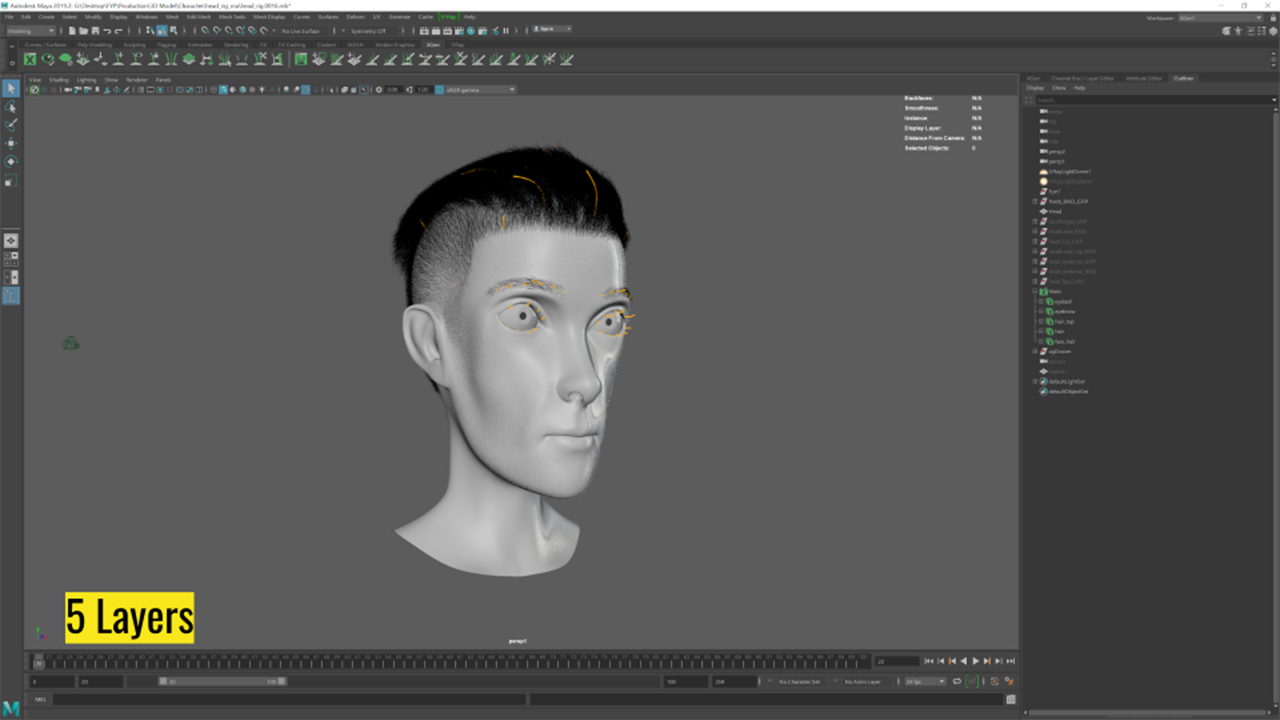Click the first green XGen shelf icon
The height and width of the screenshot is (720, 1280).
[x=30, y=60]
